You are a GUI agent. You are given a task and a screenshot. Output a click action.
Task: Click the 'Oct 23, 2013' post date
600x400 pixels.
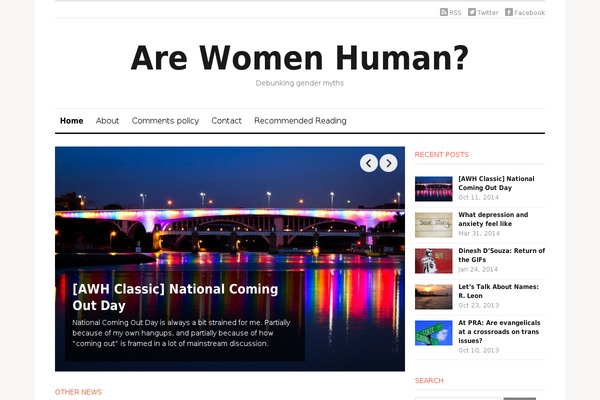point(479,305)
